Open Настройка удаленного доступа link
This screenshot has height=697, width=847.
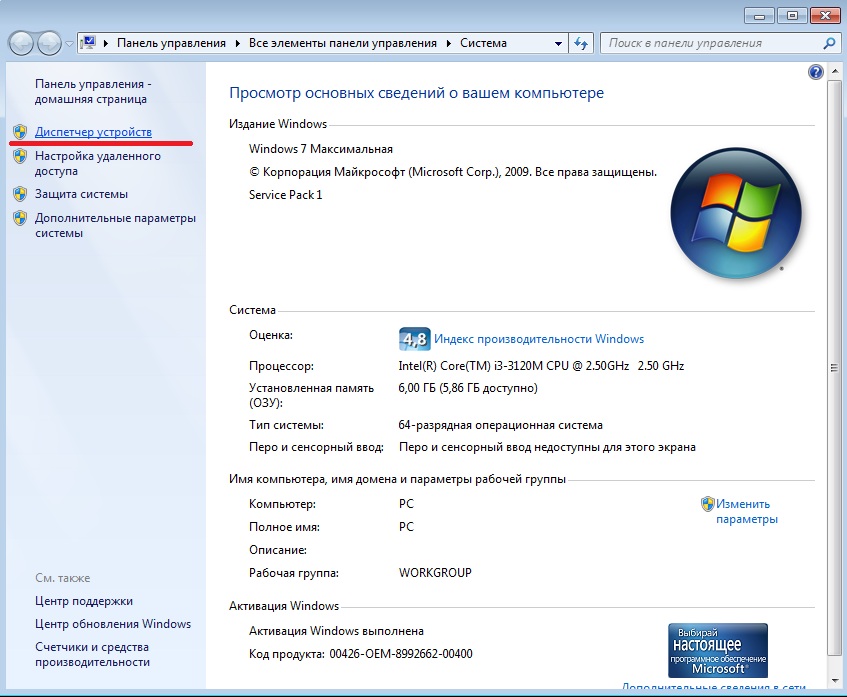[98, 163]
